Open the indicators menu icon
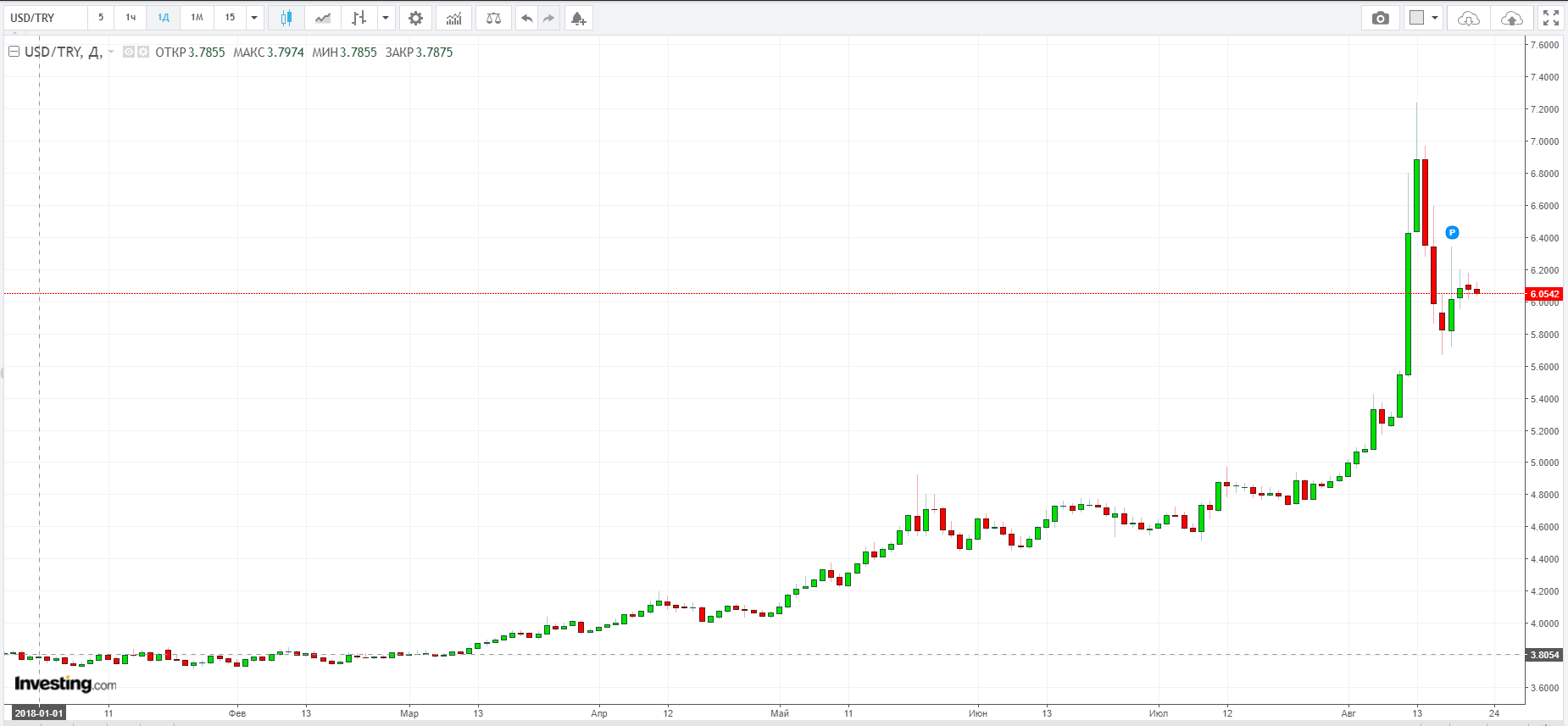Screen dimensions: 1568x726 point(454,18)
